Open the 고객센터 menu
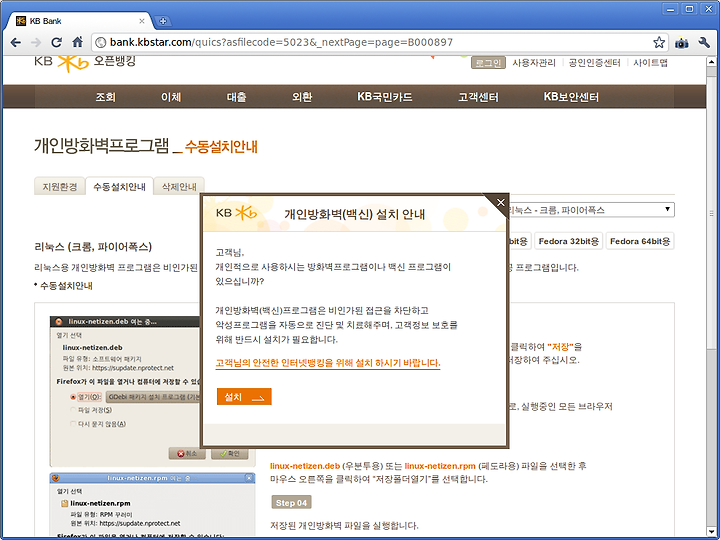720x540 pixels. (478, 97)
